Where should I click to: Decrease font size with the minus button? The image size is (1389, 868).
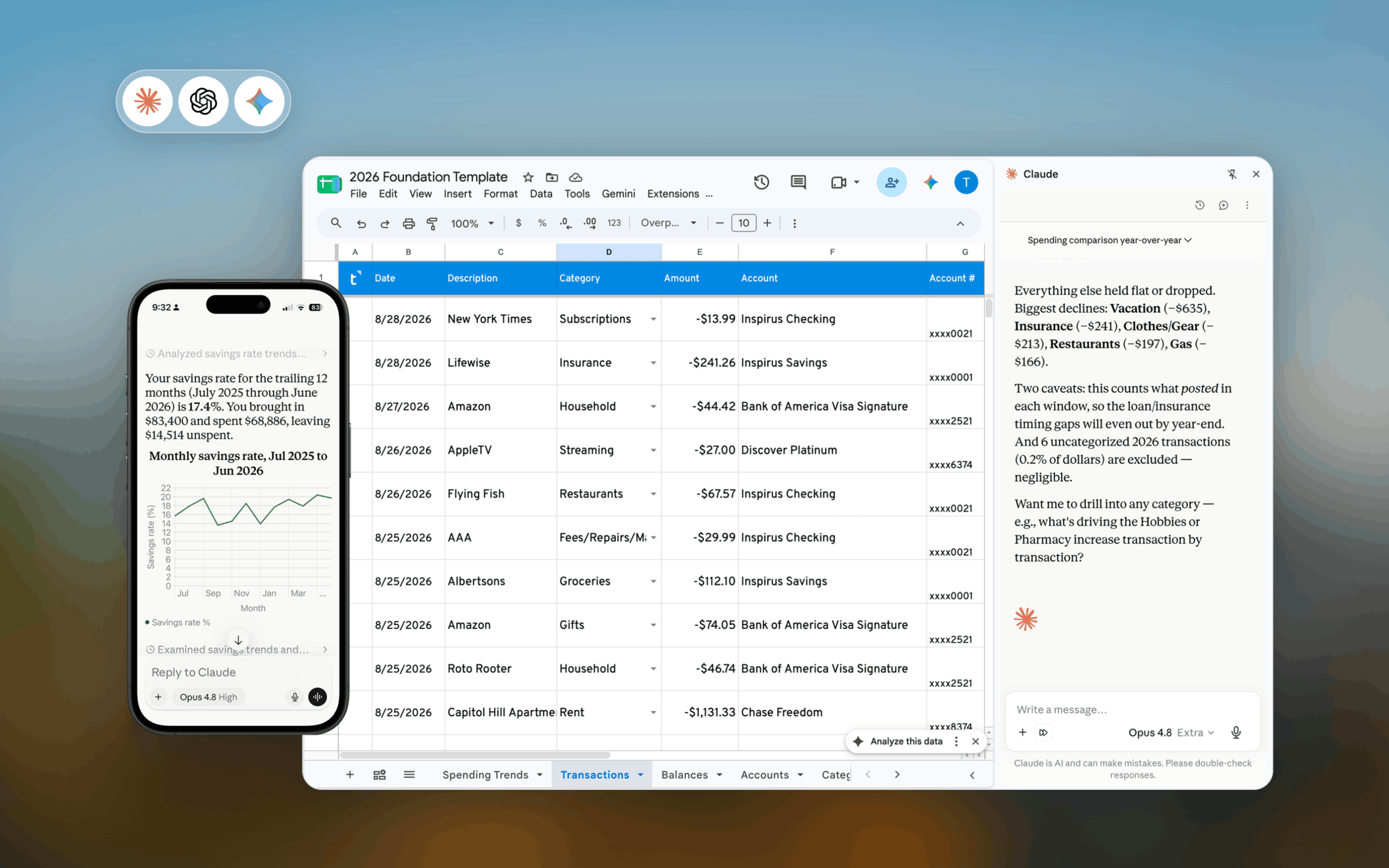719,223
